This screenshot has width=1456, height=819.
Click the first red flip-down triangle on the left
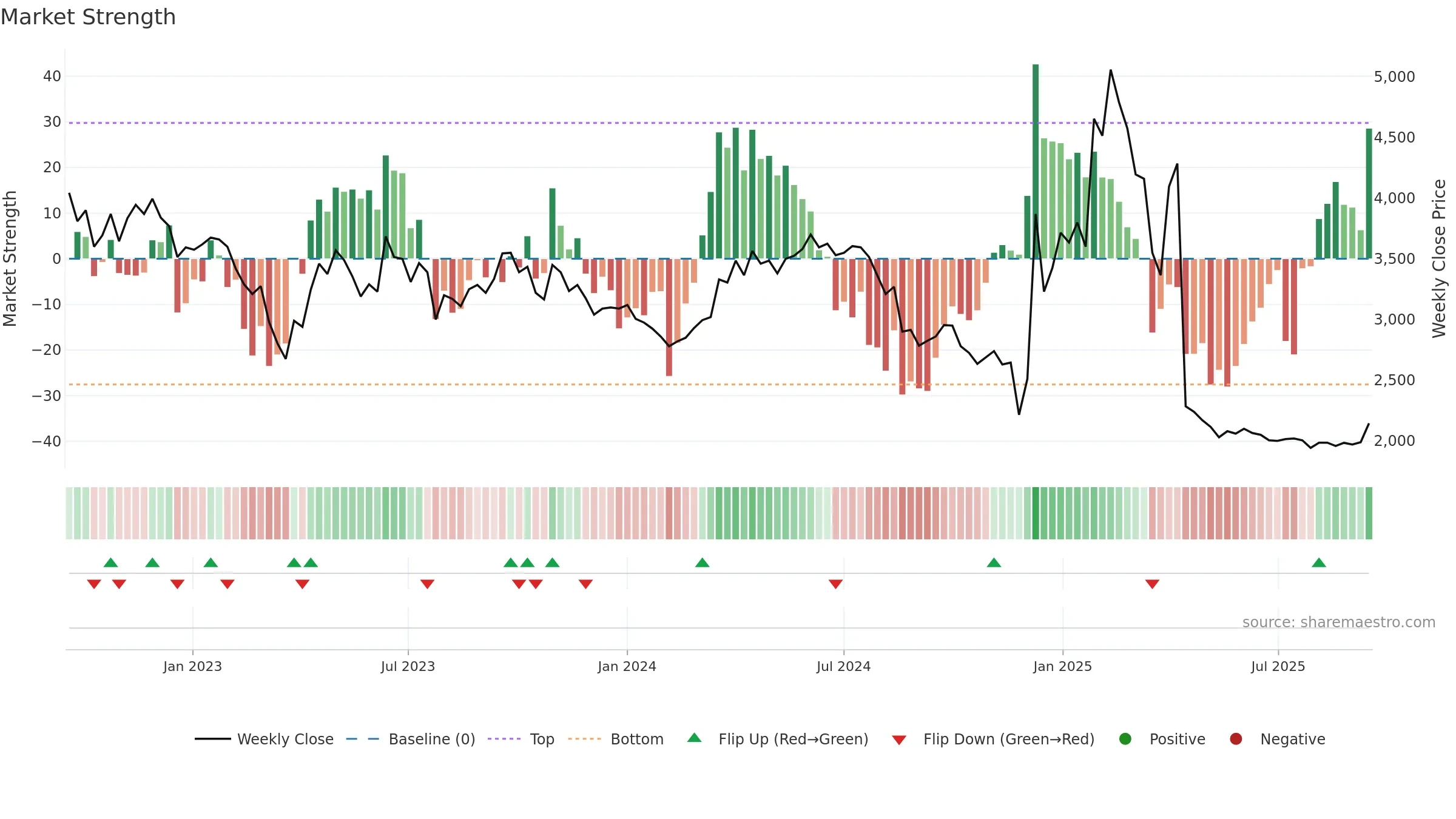click(94, 584)
